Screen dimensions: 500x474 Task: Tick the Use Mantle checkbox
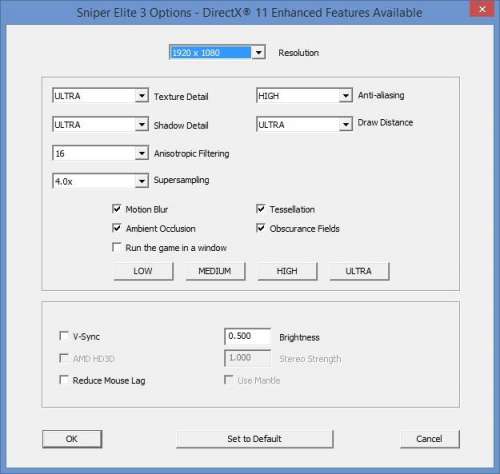[x=228, y=380]
